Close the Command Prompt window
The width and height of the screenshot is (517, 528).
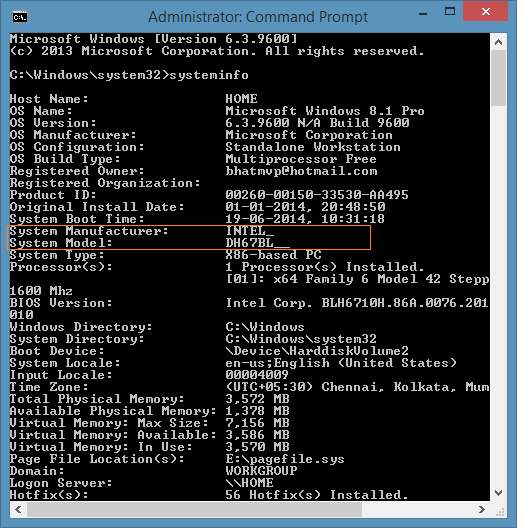(485, 12)
